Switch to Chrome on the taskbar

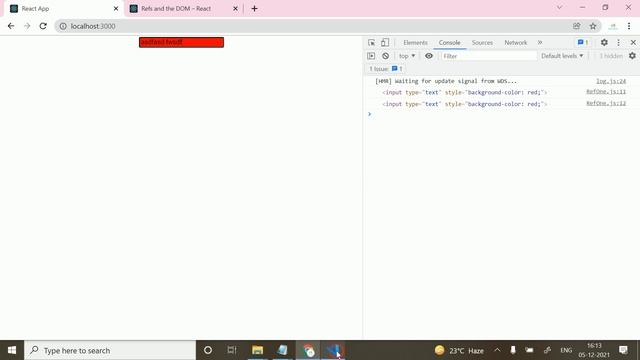308,350
